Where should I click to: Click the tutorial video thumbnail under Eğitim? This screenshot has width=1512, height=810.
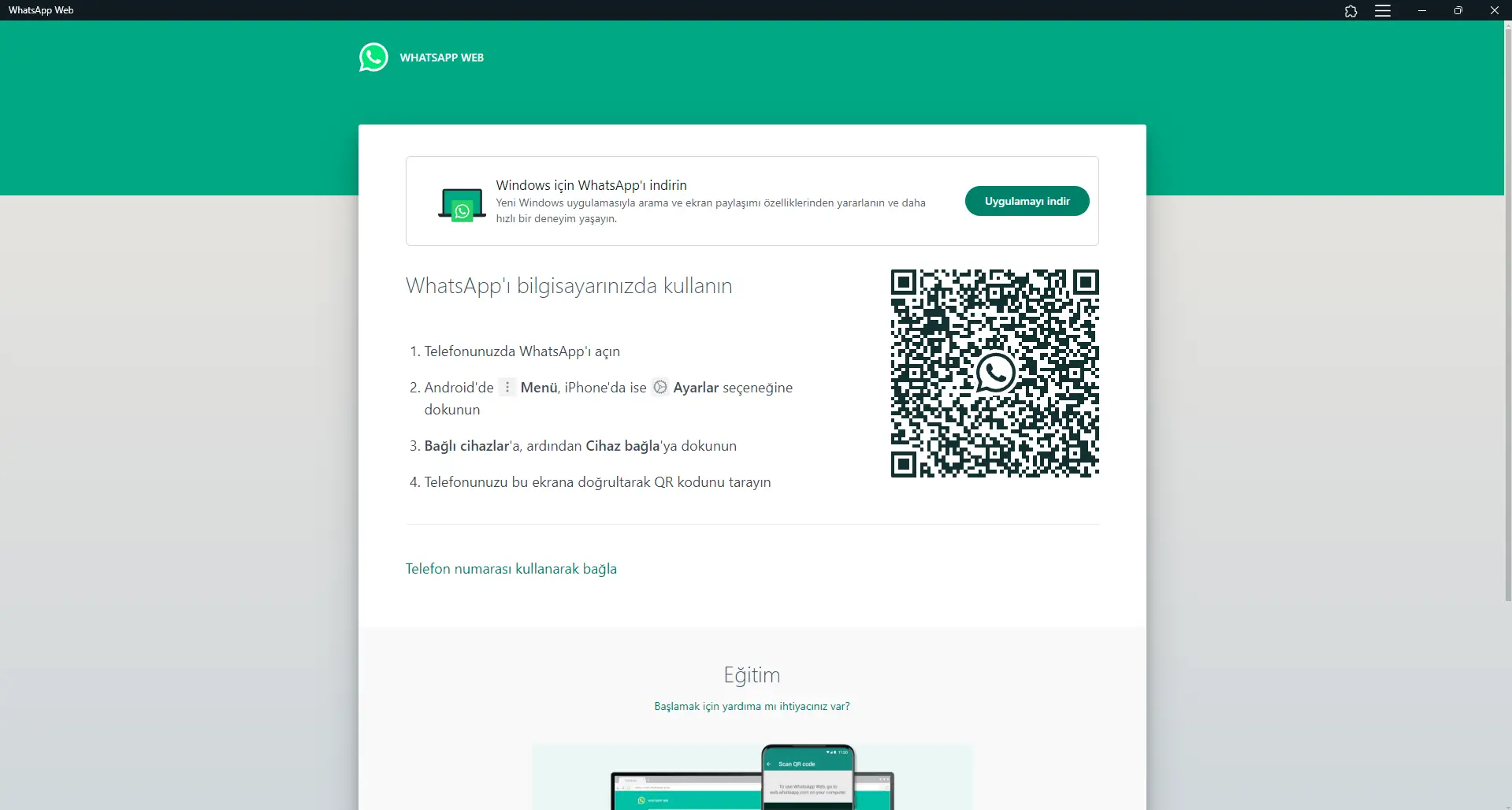click(x=752, y=777)
